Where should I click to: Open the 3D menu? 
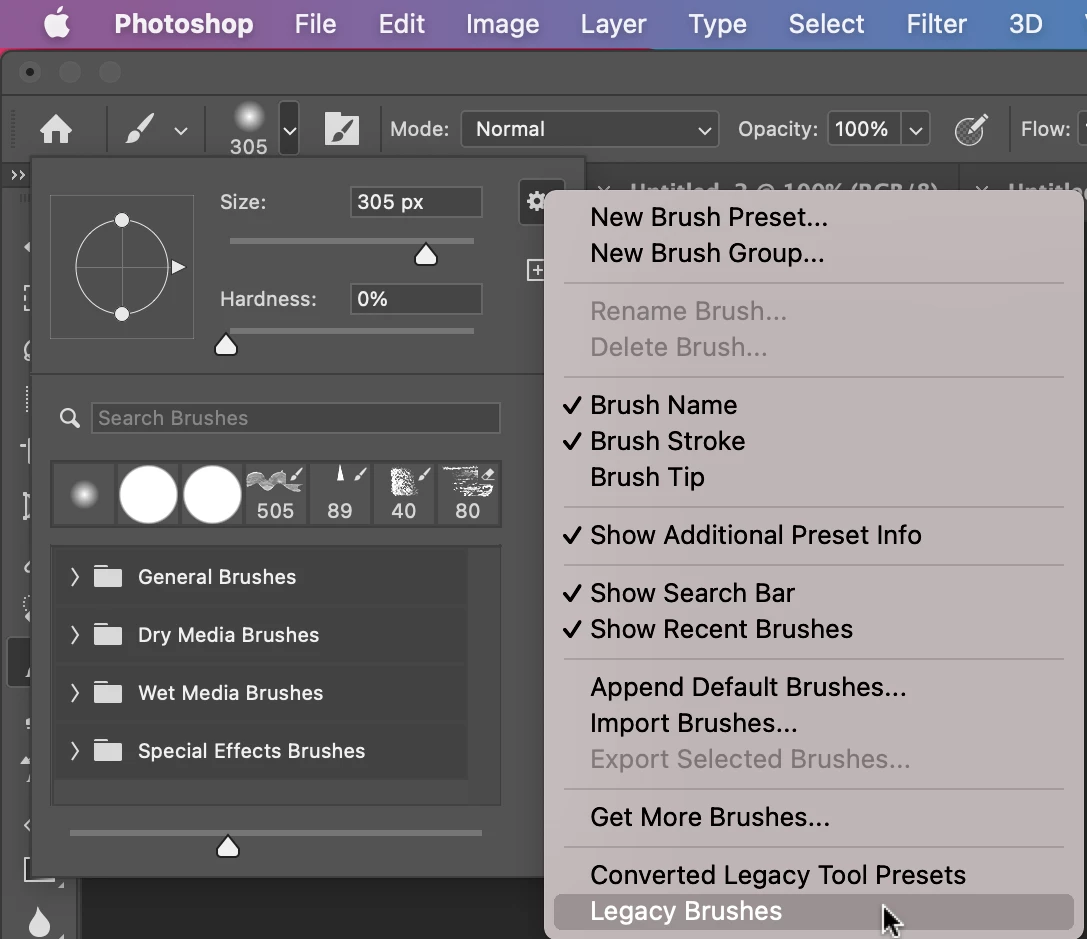point(1025,24)
